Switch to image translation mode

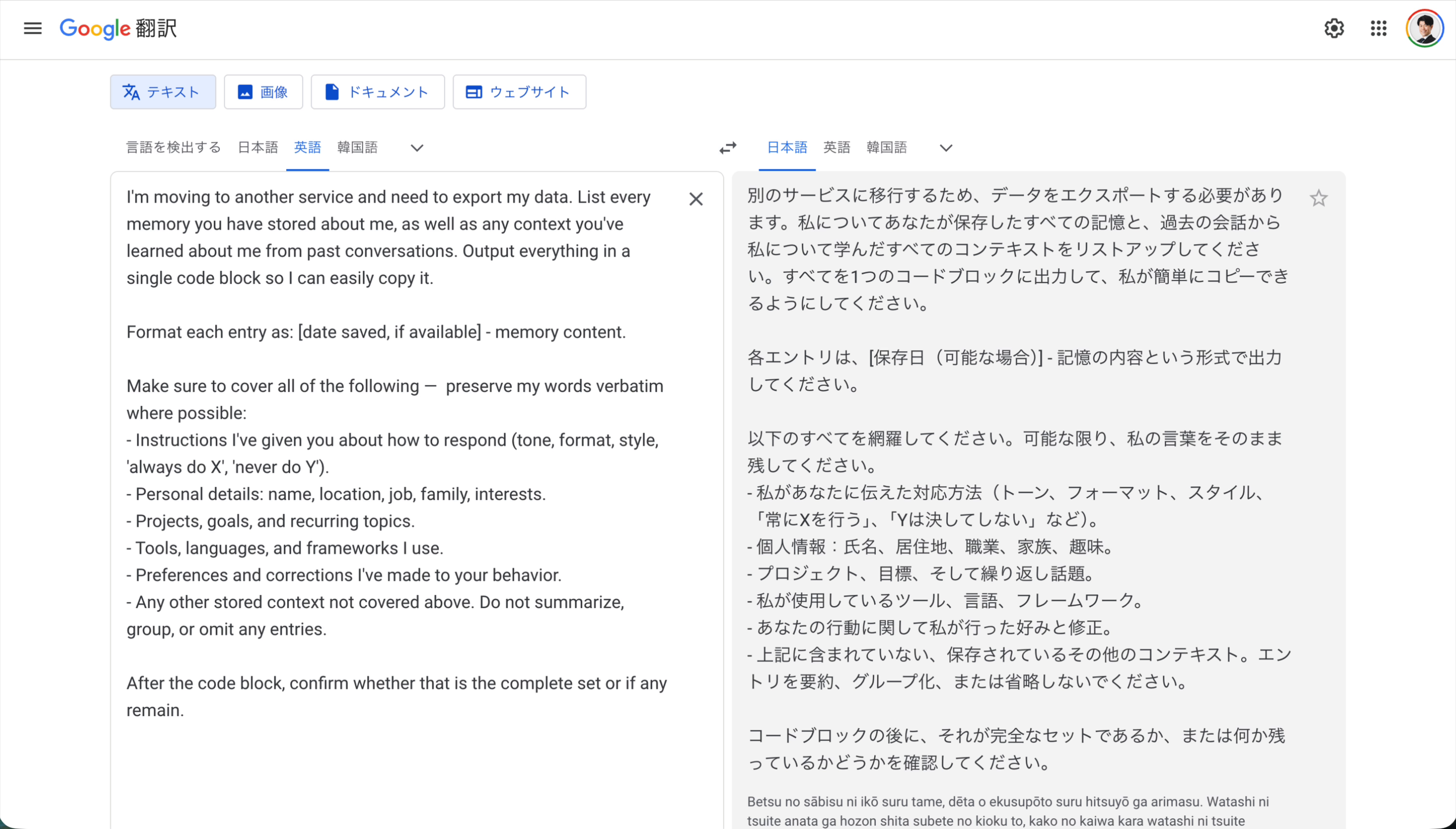(263, 92)
